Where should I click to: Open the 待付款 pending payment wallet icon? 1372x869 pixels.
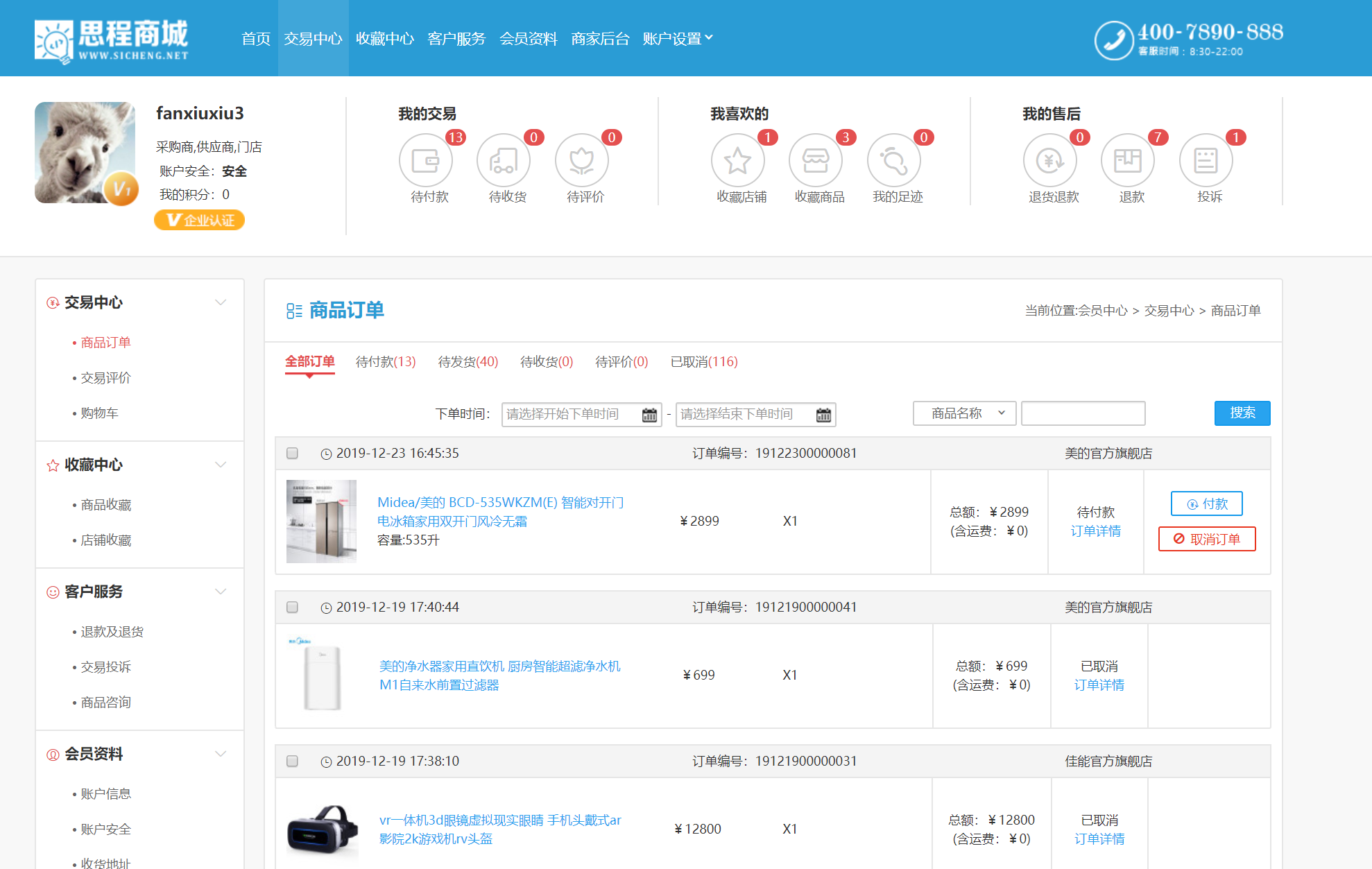pyautogui.click(x=425, y=160)
